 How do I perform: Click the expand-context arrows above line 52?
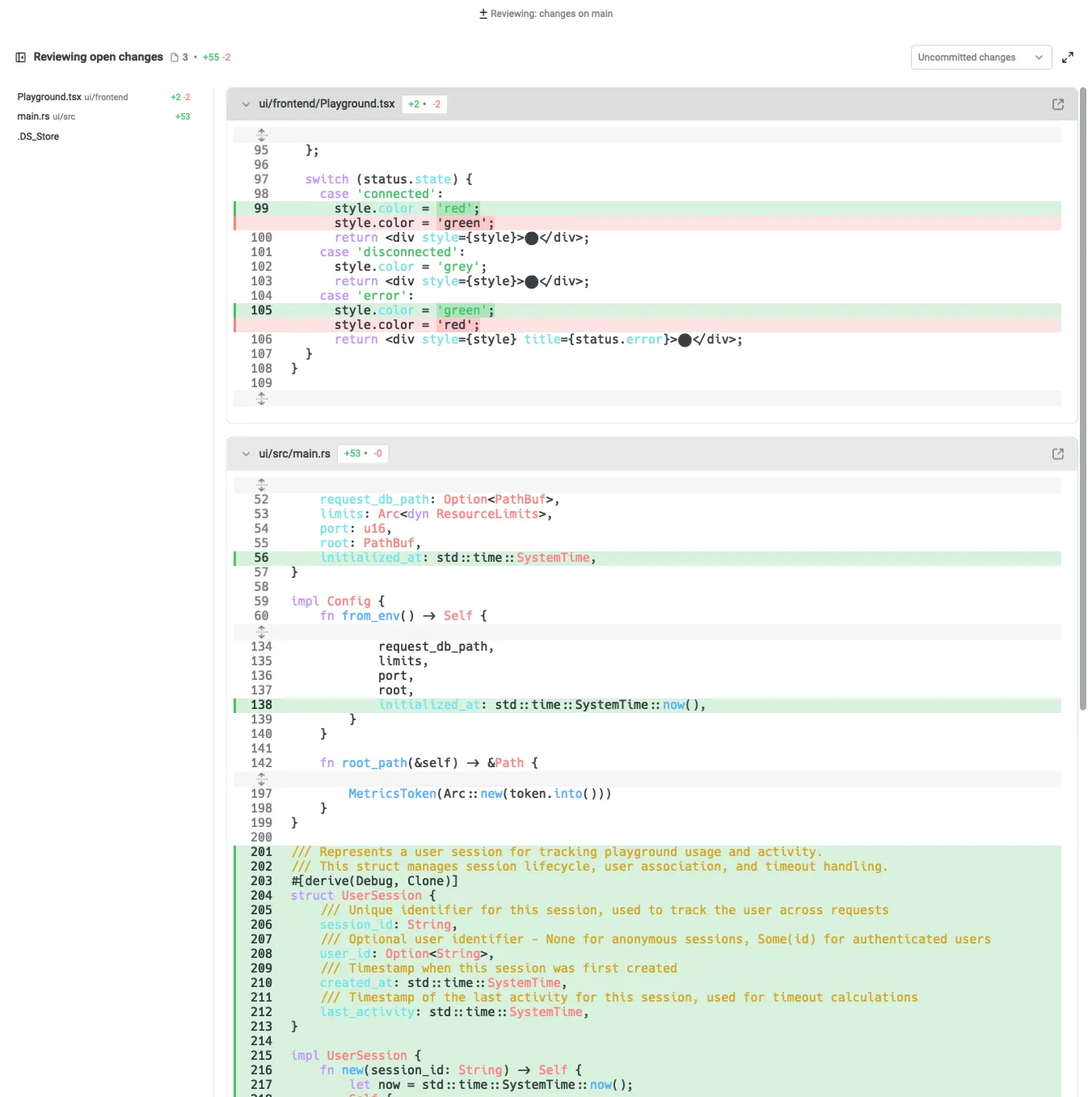[261, 484]
